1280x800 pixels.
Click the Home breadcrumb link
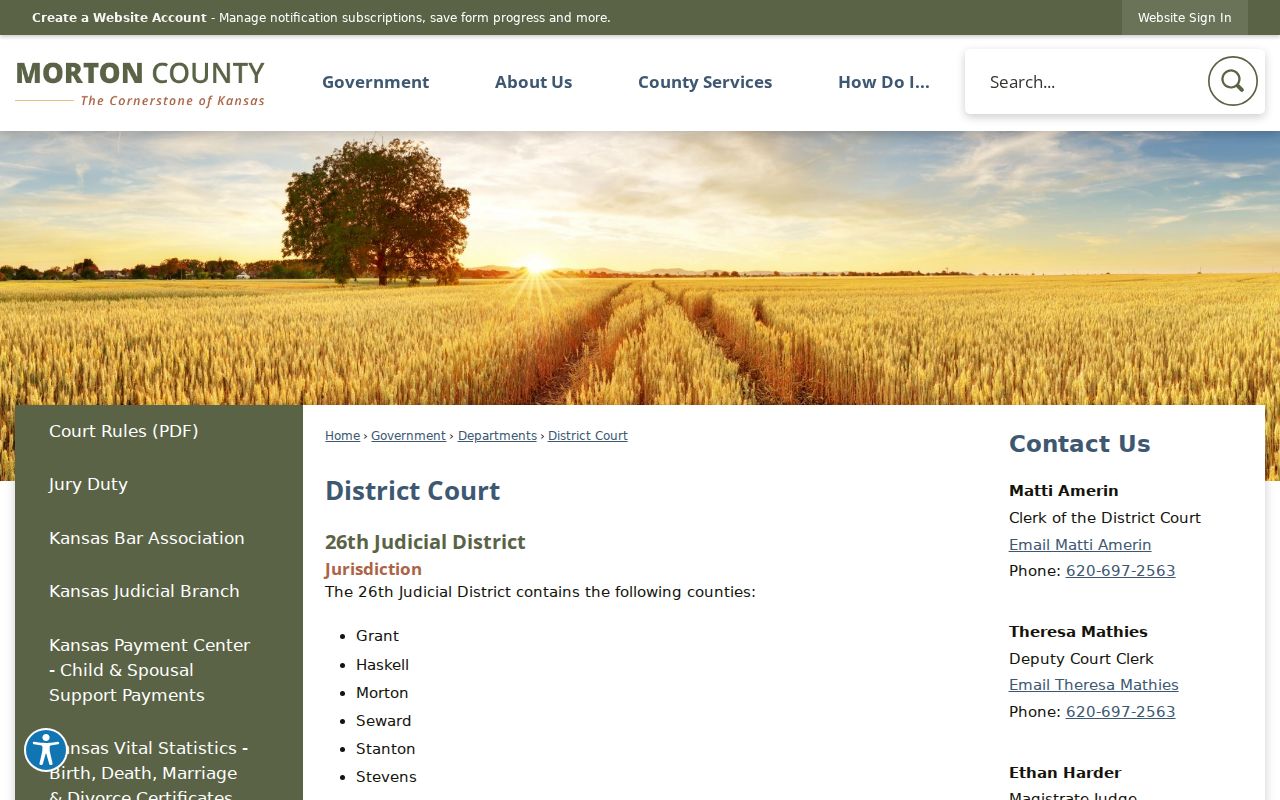coord(342,436)
